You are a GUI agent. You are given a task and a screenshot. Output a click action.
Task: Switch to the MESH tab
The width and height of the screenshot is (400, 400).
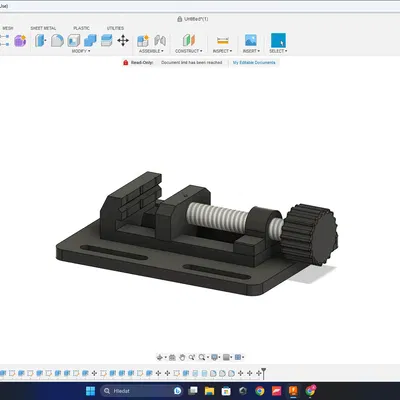point(8,28)
